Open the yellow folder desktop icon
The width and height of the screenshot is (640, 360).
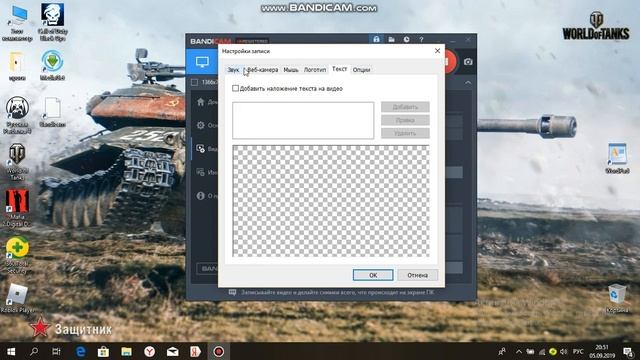(17, 66)
